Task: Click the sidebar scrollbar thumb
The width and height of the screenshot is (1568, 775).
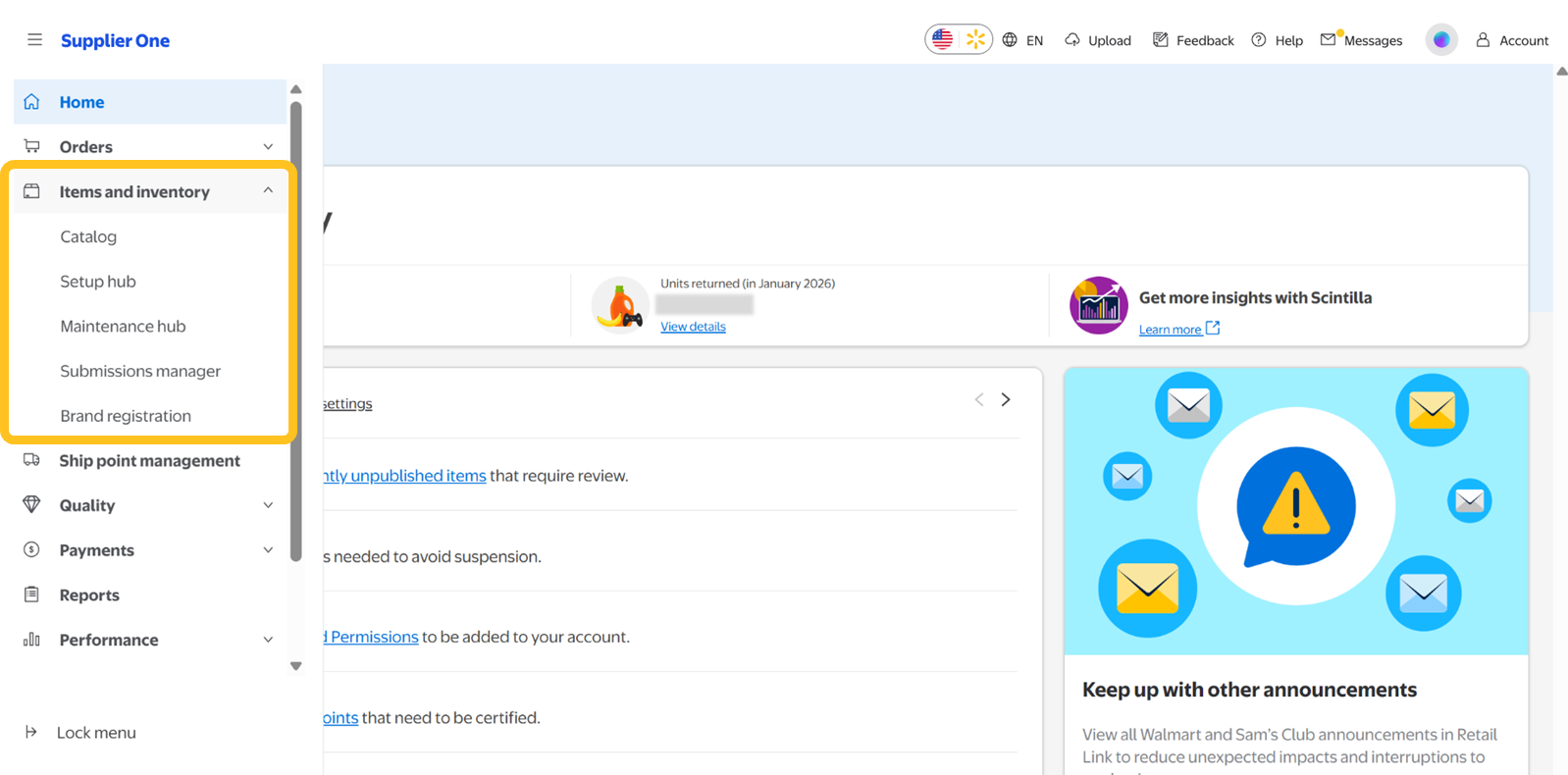Action: tap(296, 332)
